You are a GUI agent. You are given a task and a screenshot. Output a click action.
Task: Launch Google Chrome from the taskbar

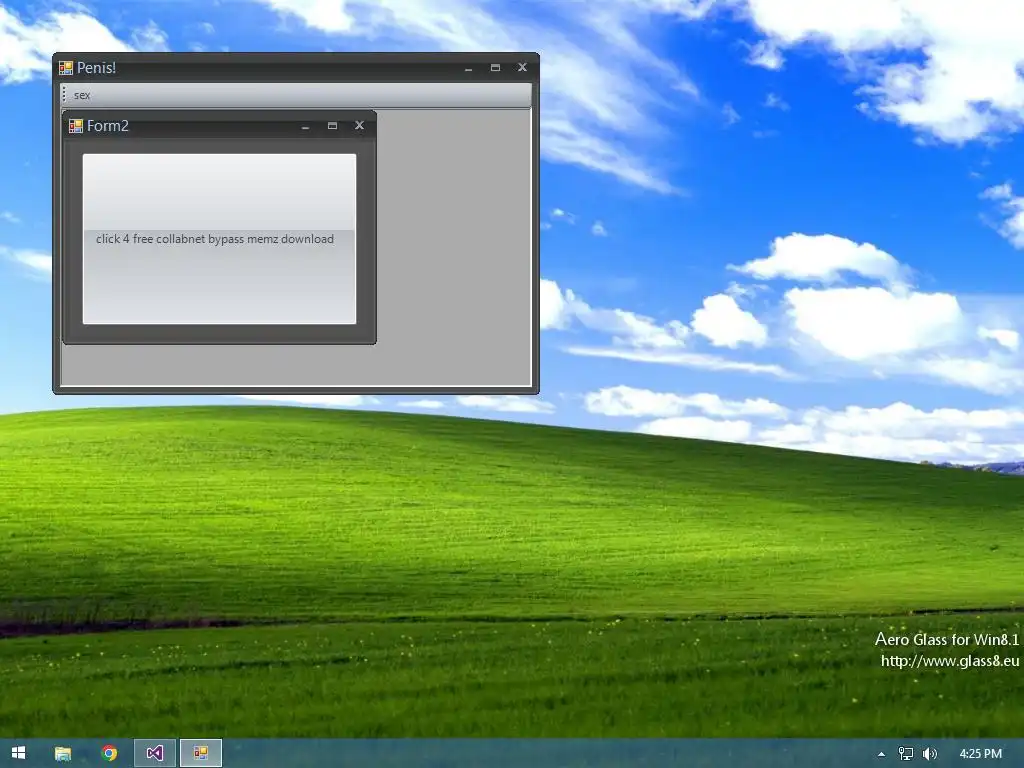tap(109, 753)
